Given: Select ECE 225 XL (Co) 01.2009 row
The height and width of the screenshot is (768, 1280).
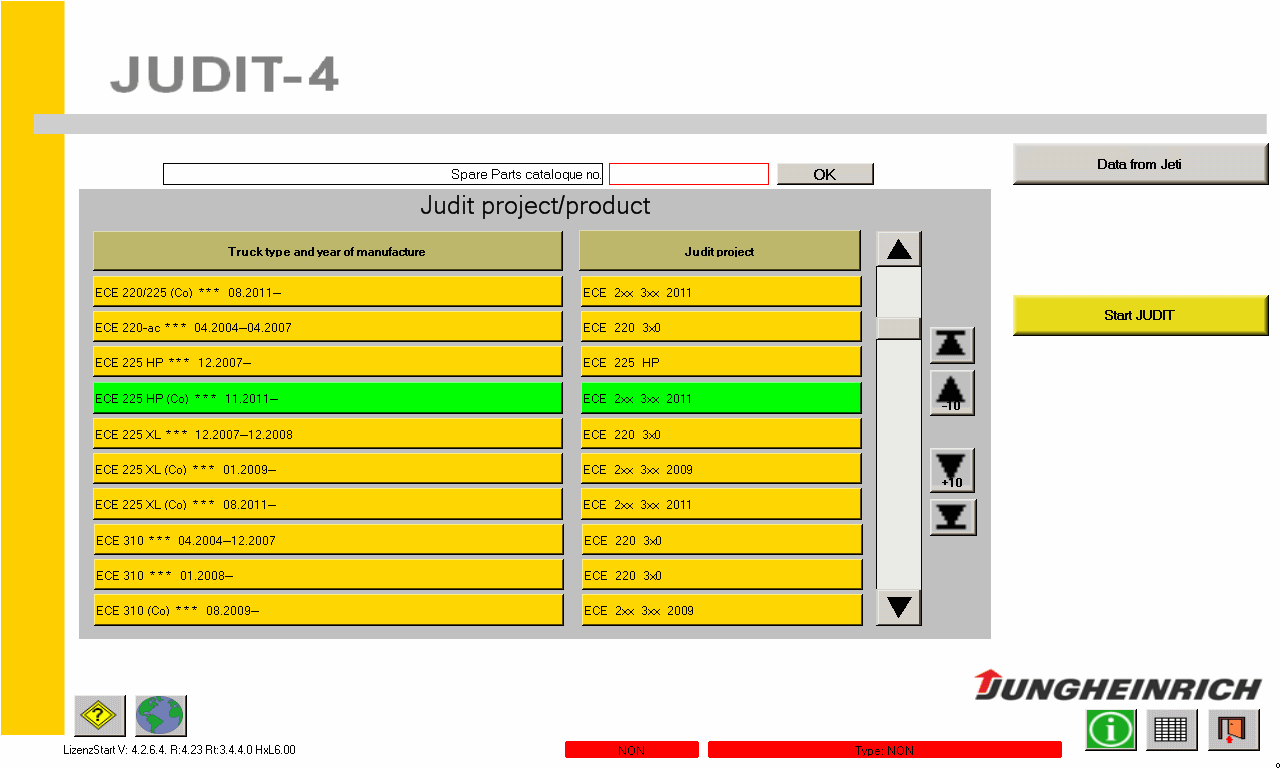Looking at the screenshot, I should 328,469.
